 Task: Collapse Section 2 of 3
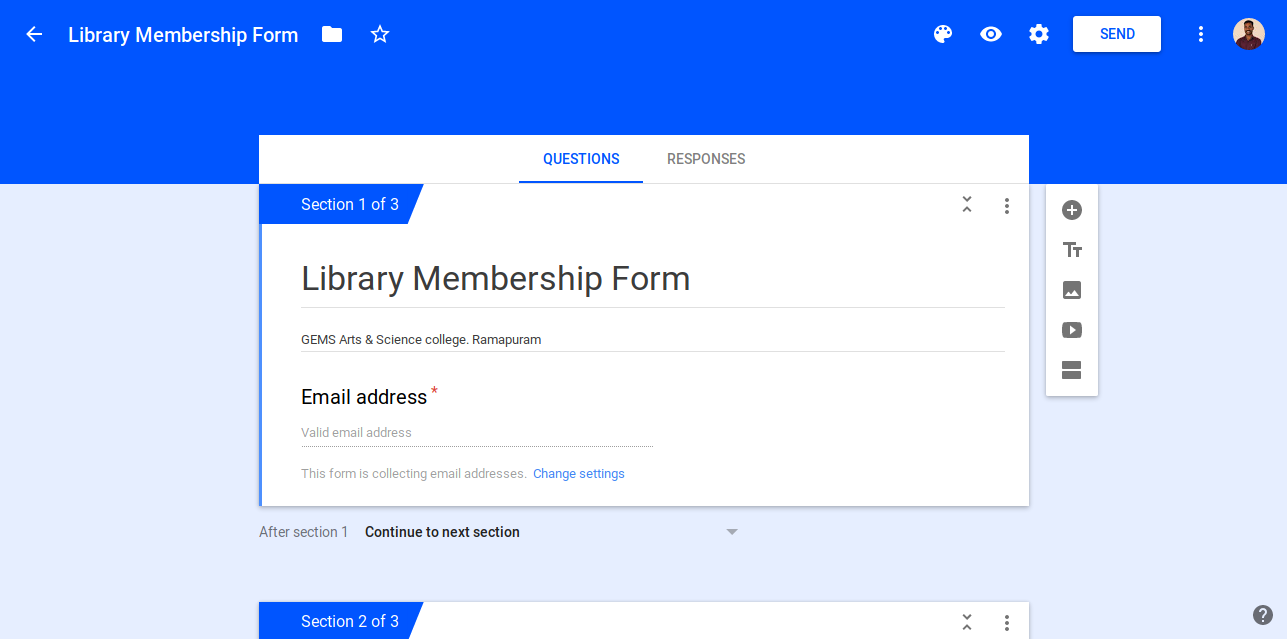click(967, 621)
